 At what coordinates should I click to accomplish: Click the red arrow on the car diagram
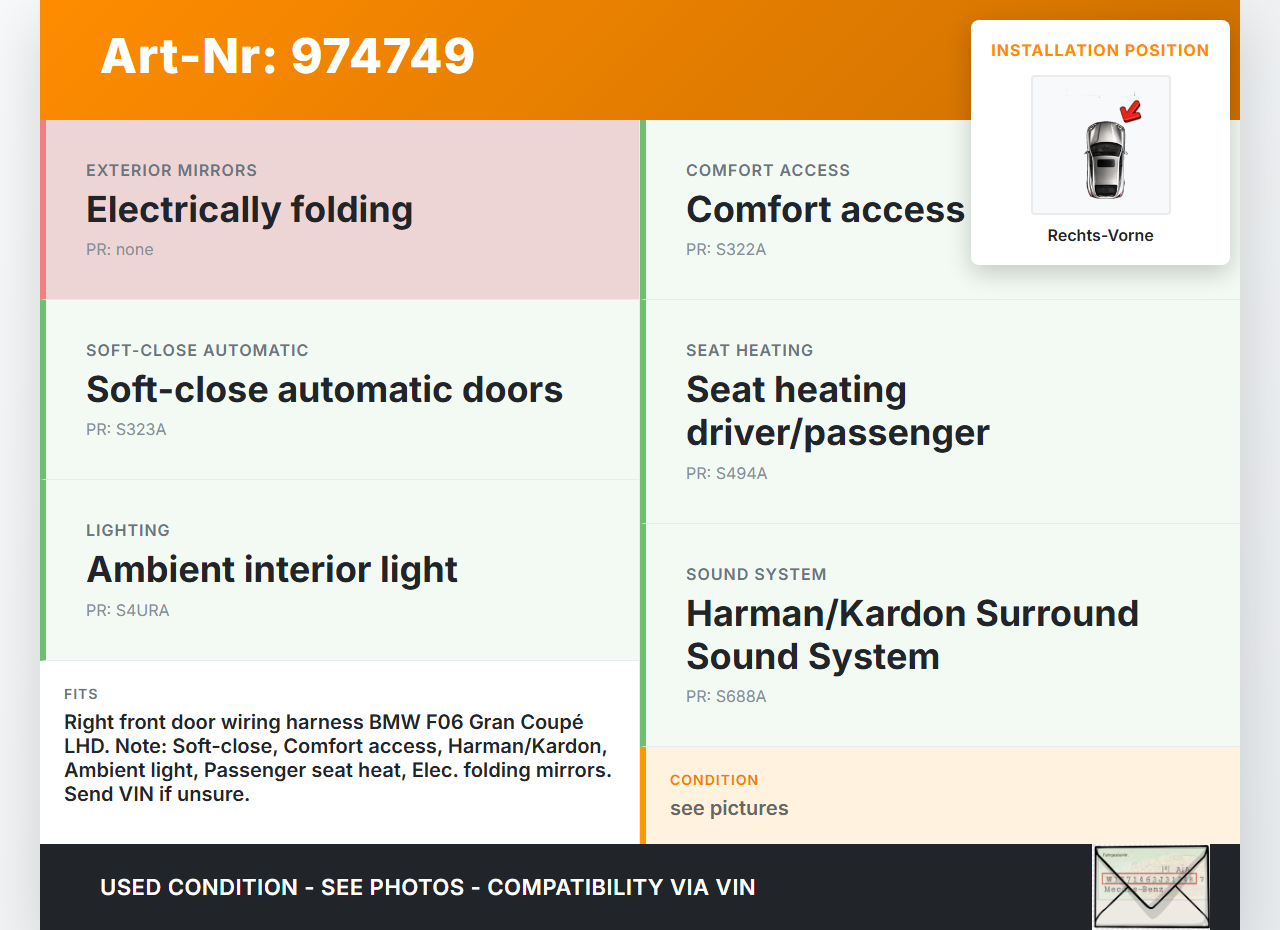1131,111
